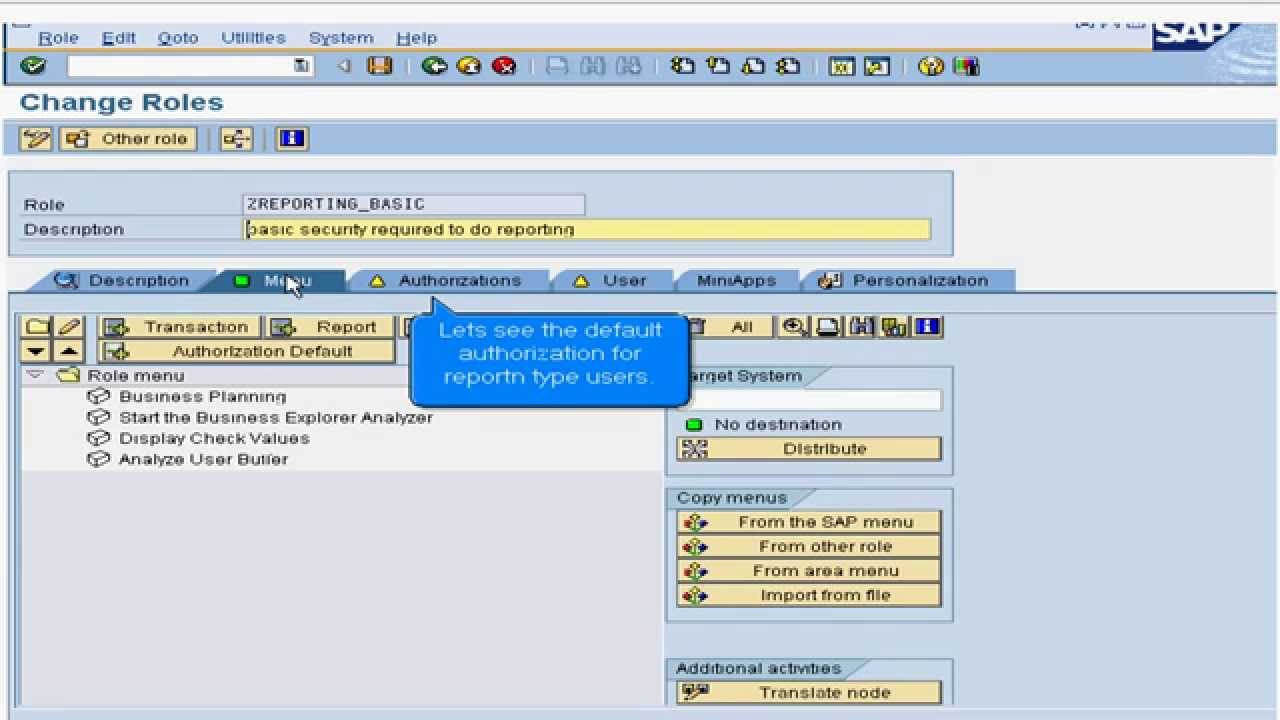Click the red Cancel icon
The width and height of the screenshot is (1280, 720).
[504, 66]
